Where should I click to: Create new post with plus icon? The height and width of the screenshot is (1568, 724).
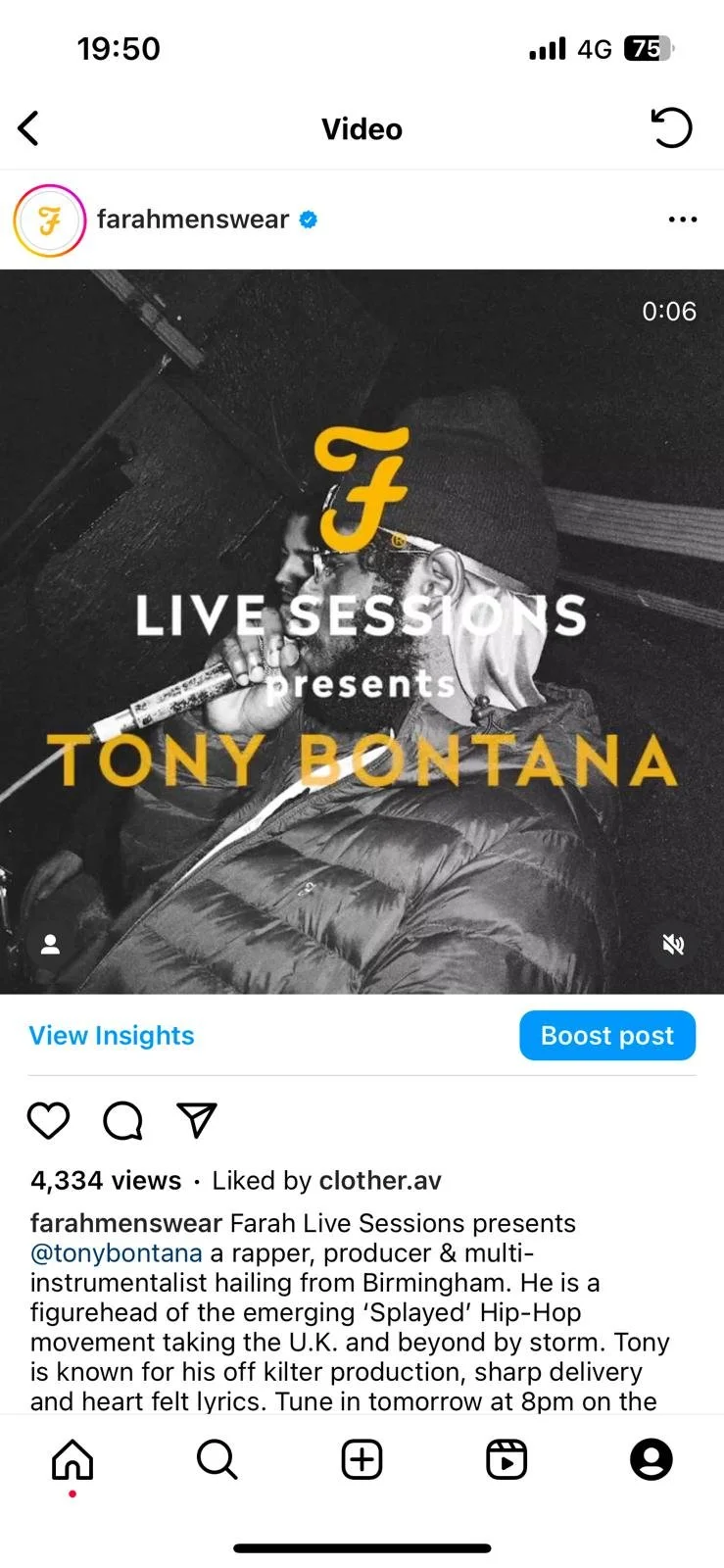[x=362, y=1460]
